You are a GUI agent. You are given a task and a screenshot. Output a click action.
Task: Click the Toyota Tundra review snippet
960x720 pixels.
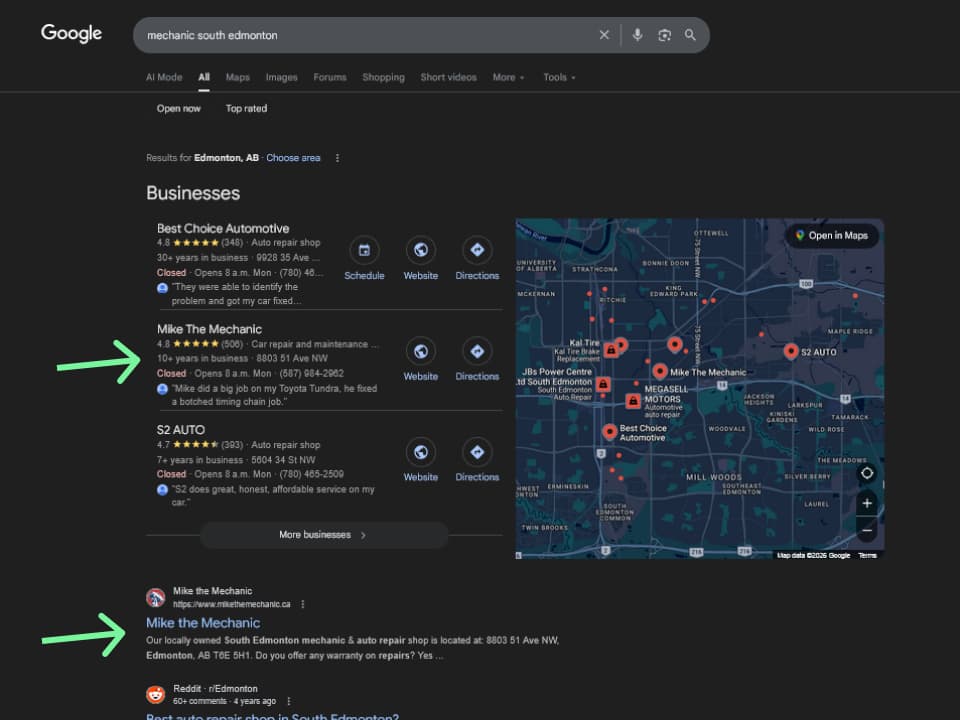click(x=275, y=395)
